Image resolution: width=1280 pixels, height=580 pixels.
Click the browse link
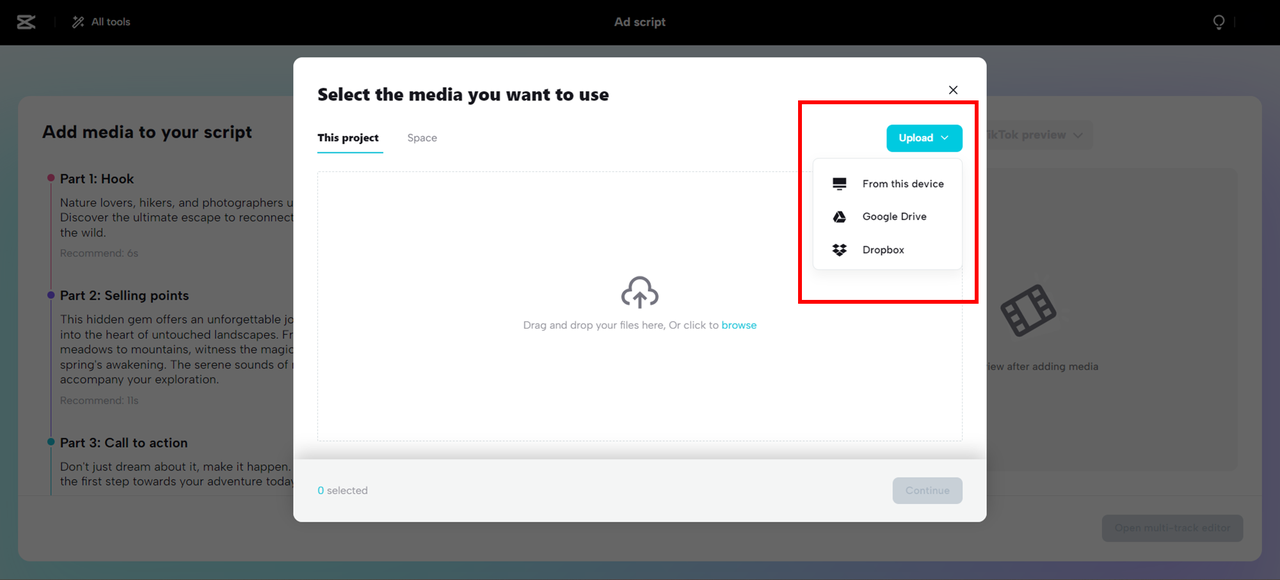739,325
